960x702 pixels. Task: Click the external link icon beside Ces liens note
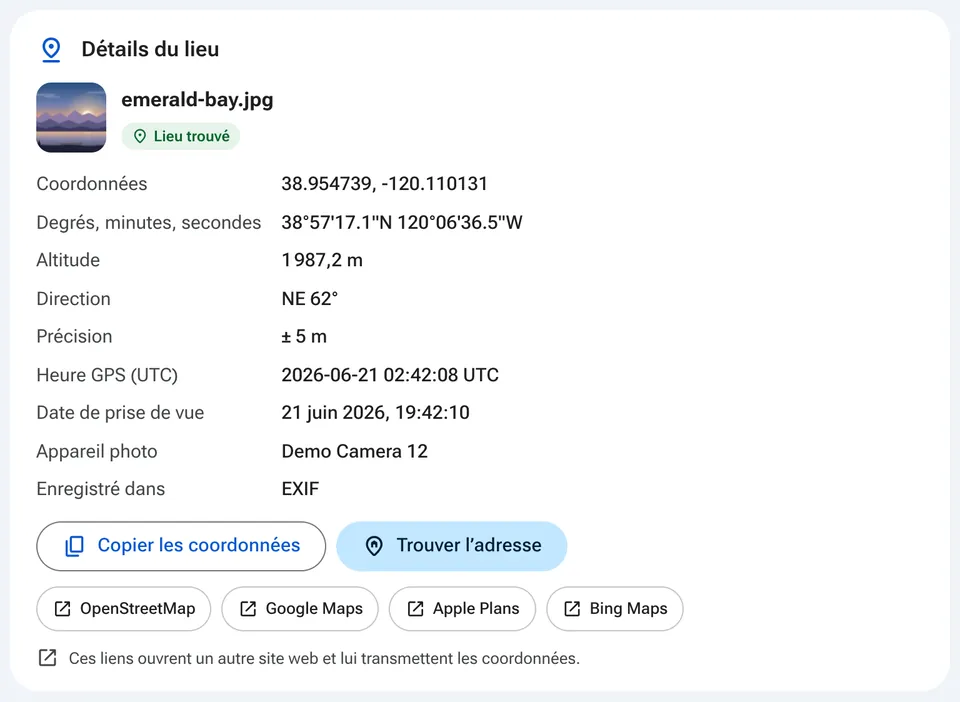(x=47, y=658)
